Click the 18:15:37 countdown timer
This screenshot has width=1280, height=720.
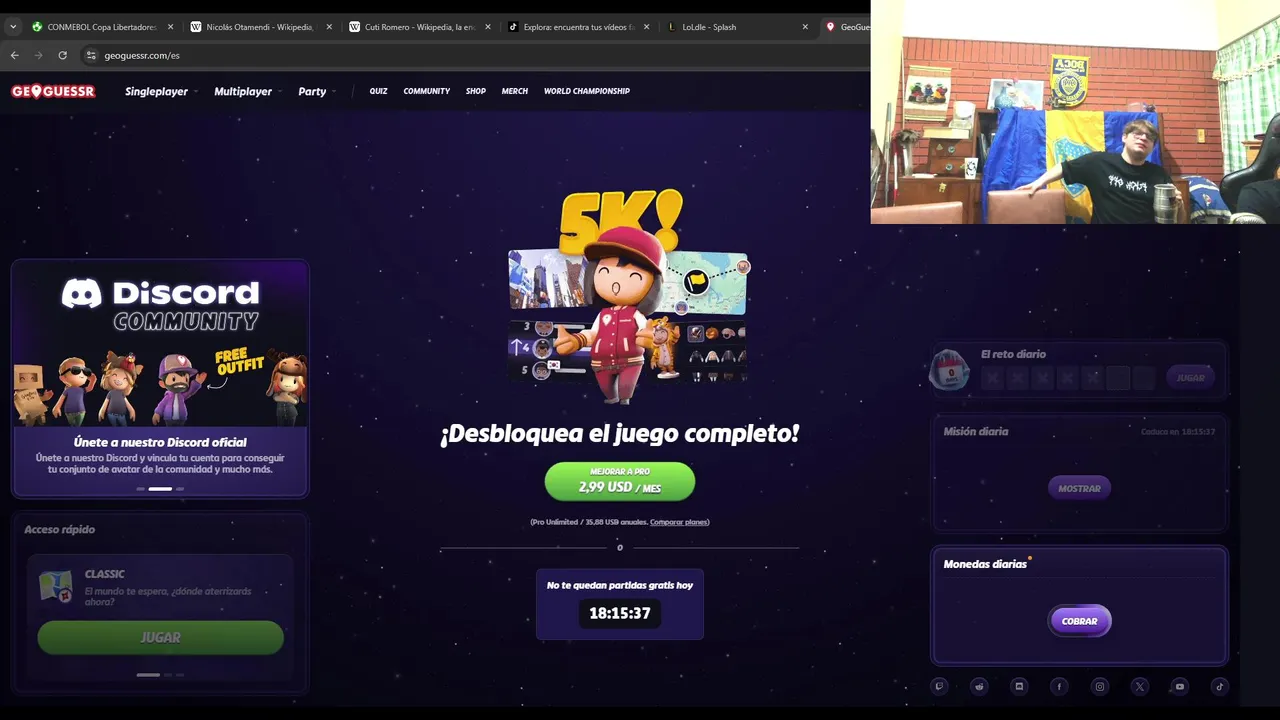(x=620, y=613)
